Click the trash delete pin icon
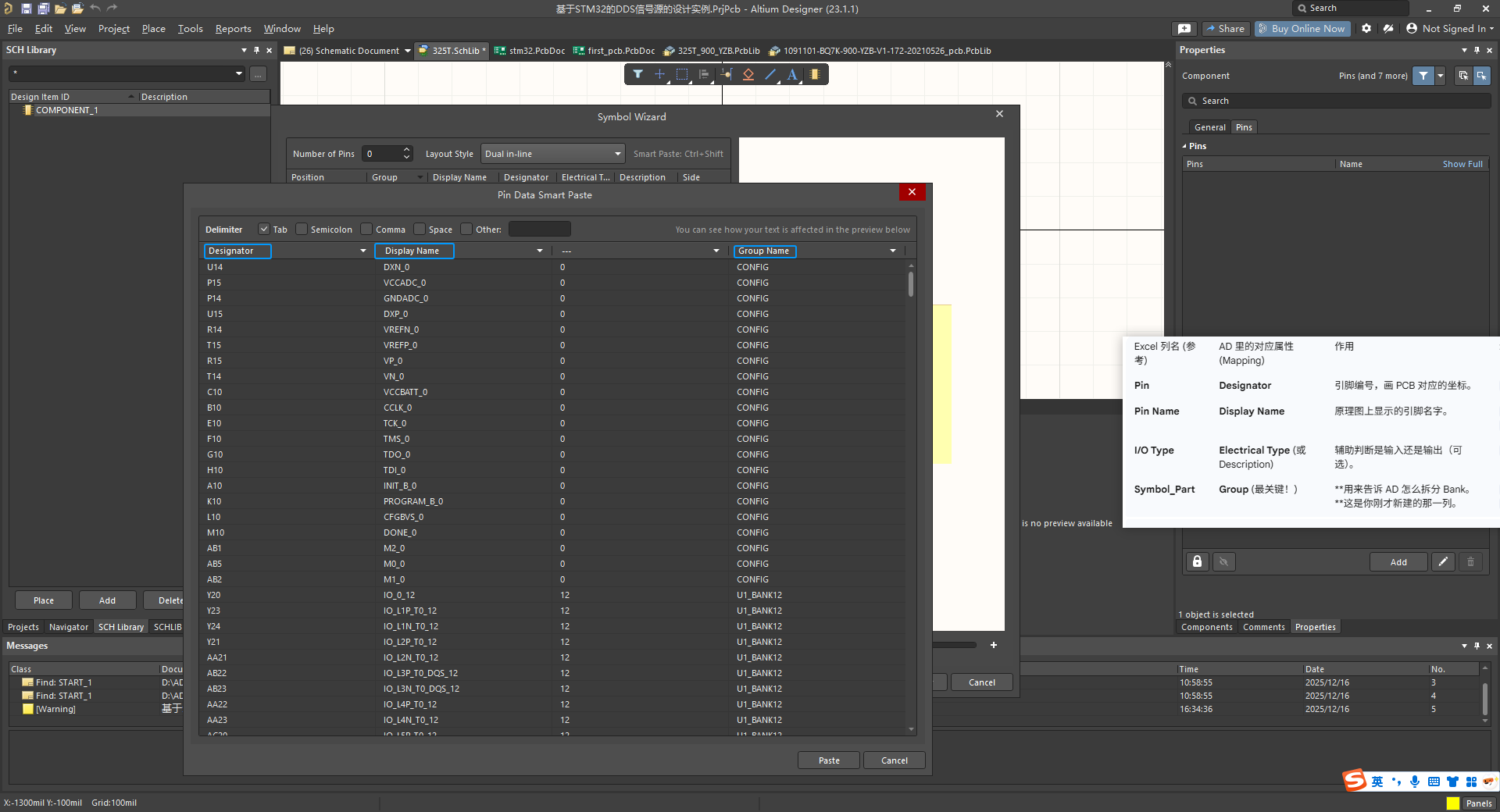1500x812 pixels. tap(1470, 561)
